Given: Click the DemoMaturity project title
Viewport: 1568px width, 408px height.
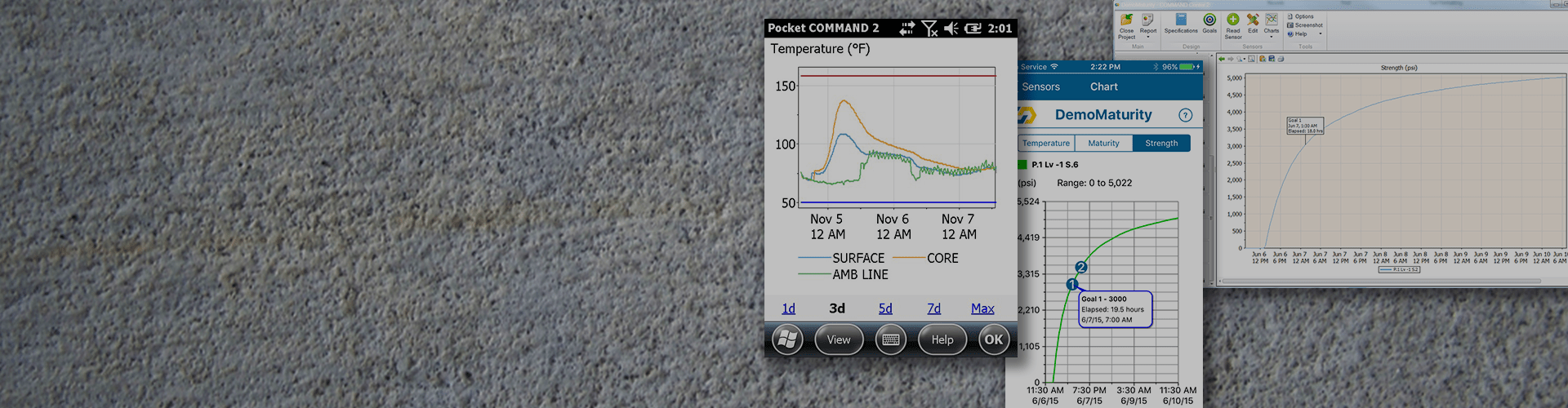Looking at the screenshot, I should 1103,115.
